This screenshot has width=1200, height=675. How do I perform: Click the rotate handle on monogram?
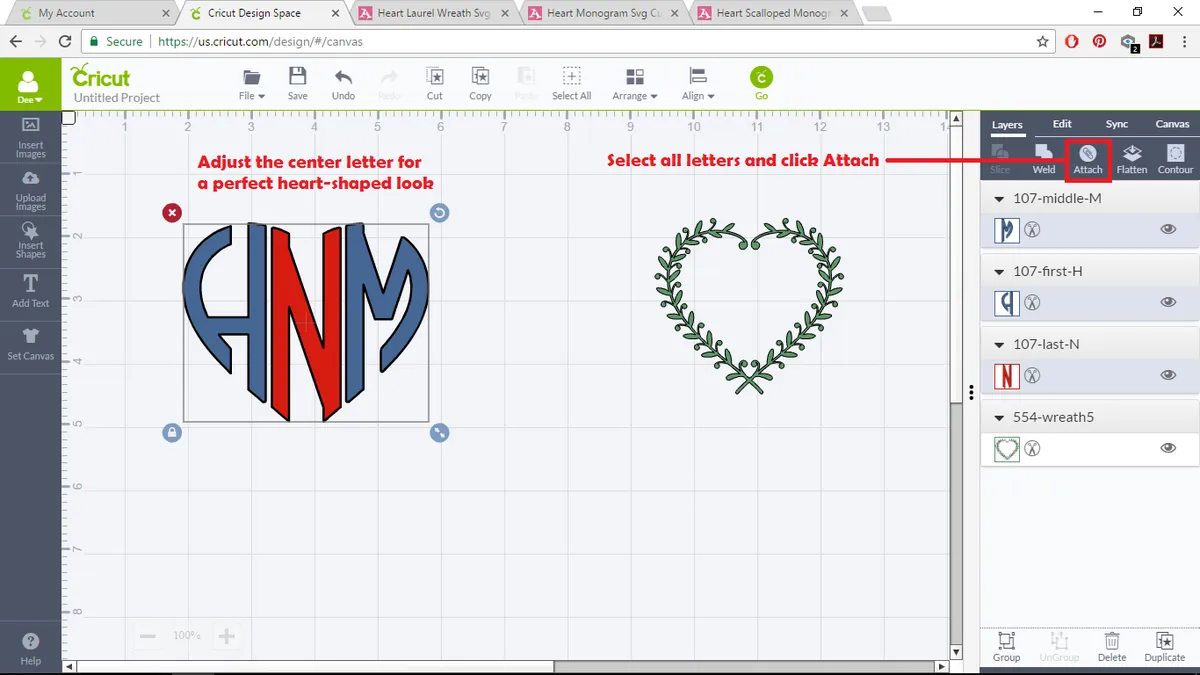point(439,212)
